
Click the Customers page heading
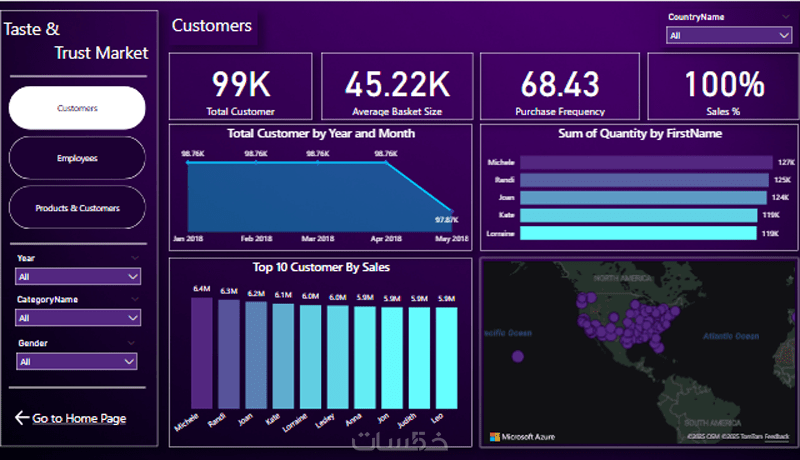(x=212, y=25)
